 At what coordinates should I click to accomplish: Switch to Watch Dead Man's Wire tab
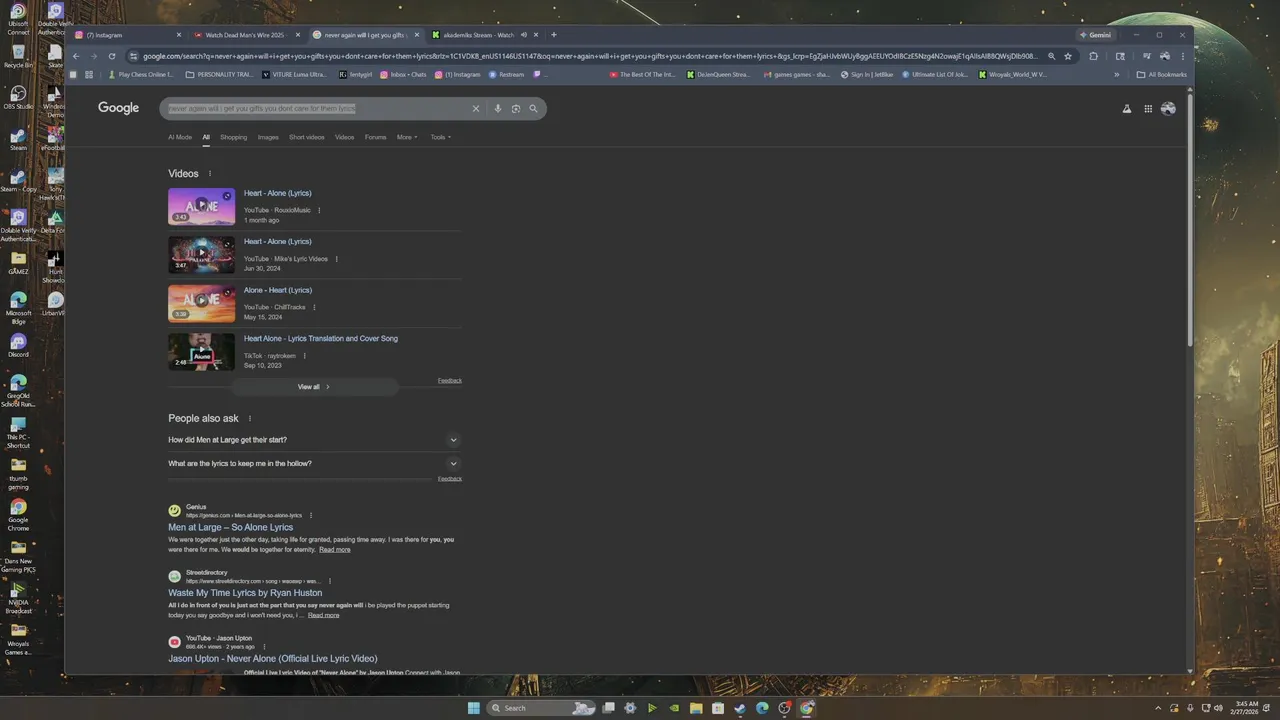tap(245, 35)
